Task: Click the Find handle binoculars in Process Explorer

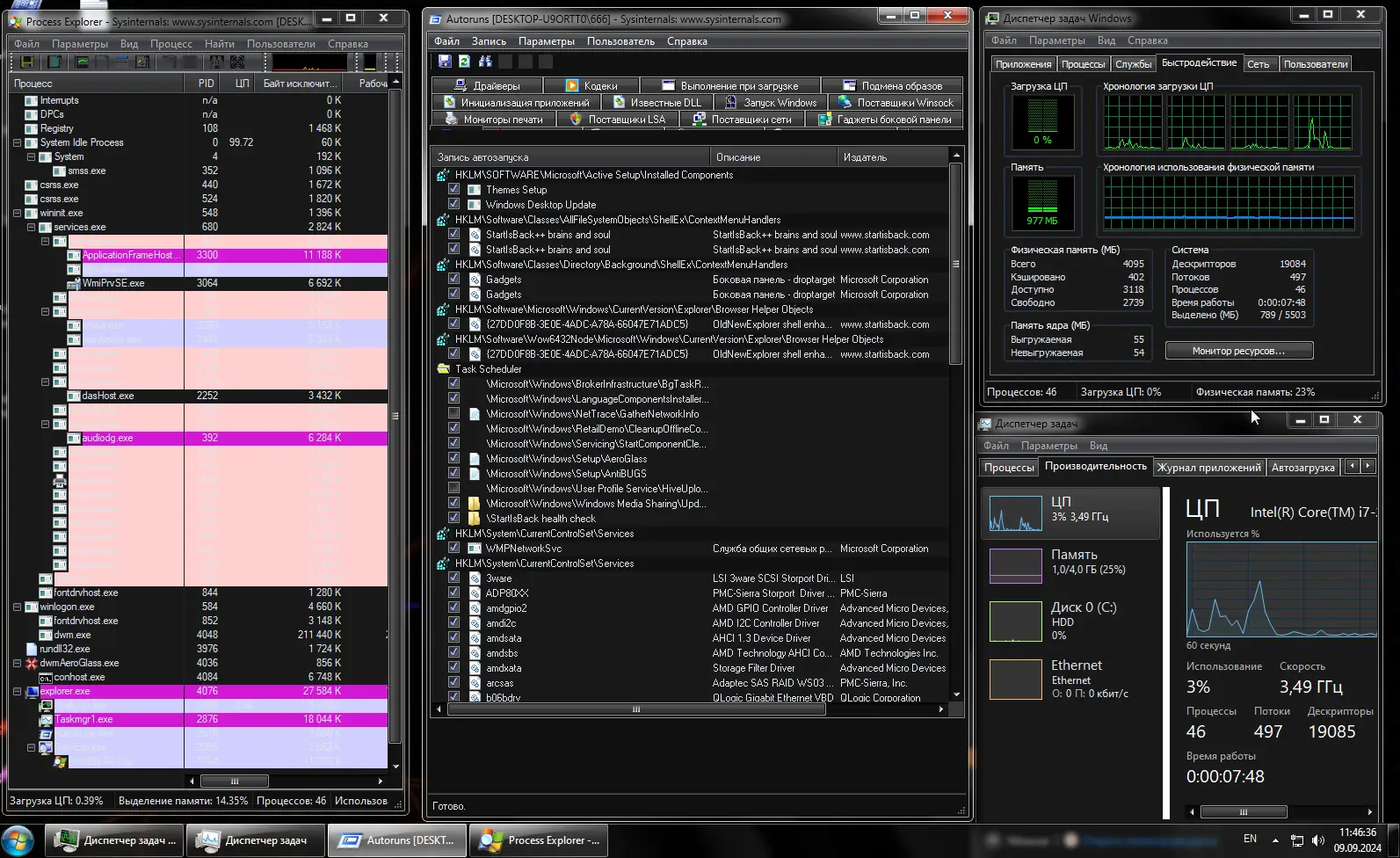Action: (215, 62)
